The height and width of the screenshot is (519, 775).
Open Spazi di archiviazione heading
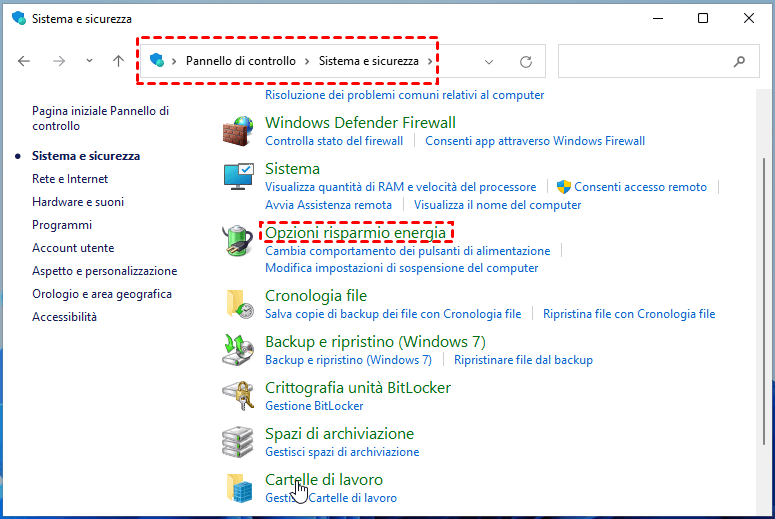click(339, 433)
